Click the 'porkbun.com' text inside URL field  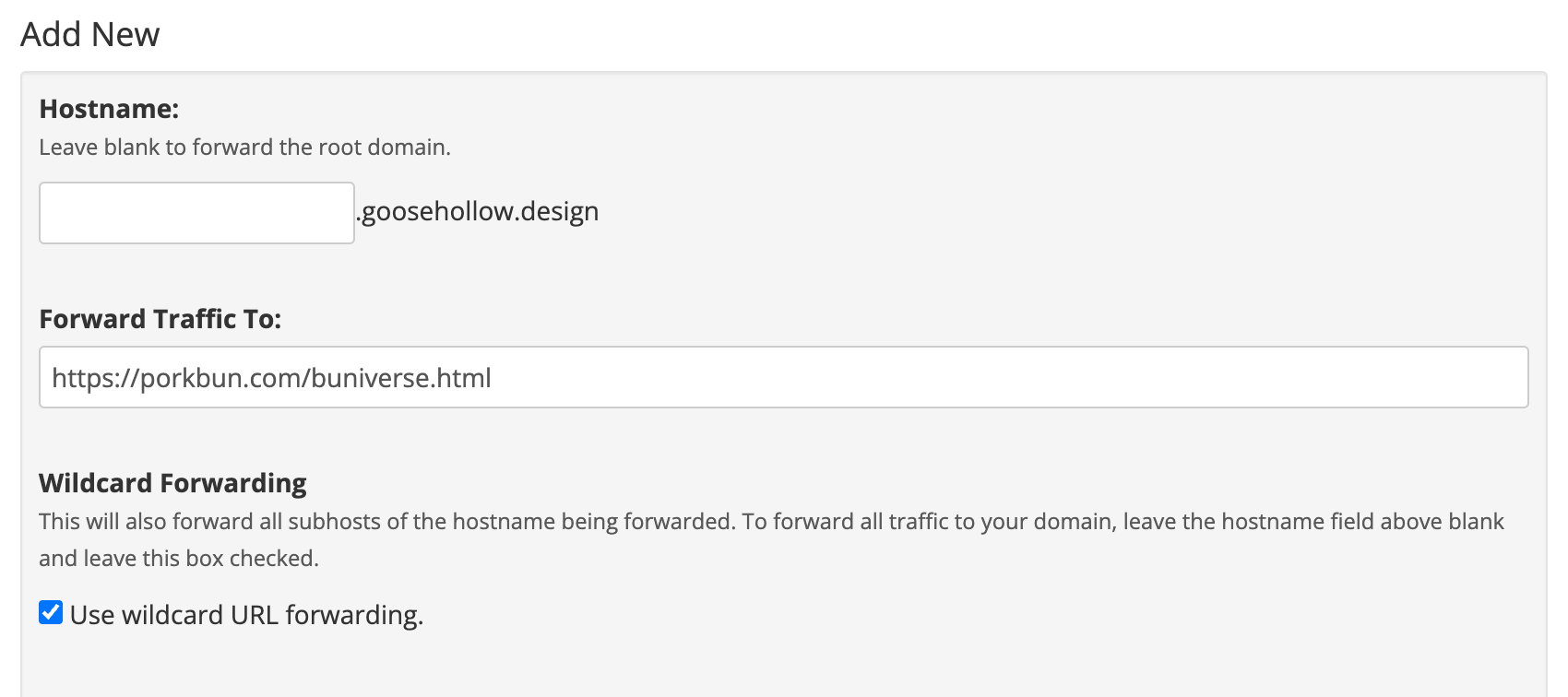click(x=220, y=378)
